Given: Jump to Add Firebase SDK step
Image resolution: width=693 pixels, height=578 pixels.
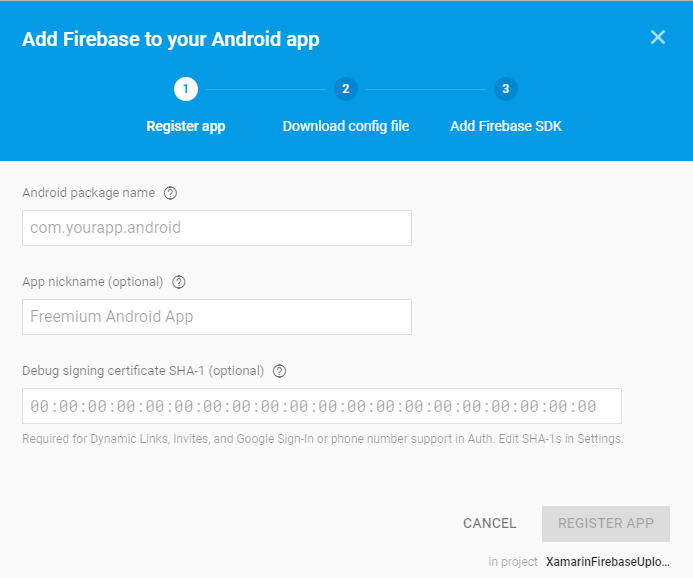Looking at the screenshot, I should tap(505, 127).
